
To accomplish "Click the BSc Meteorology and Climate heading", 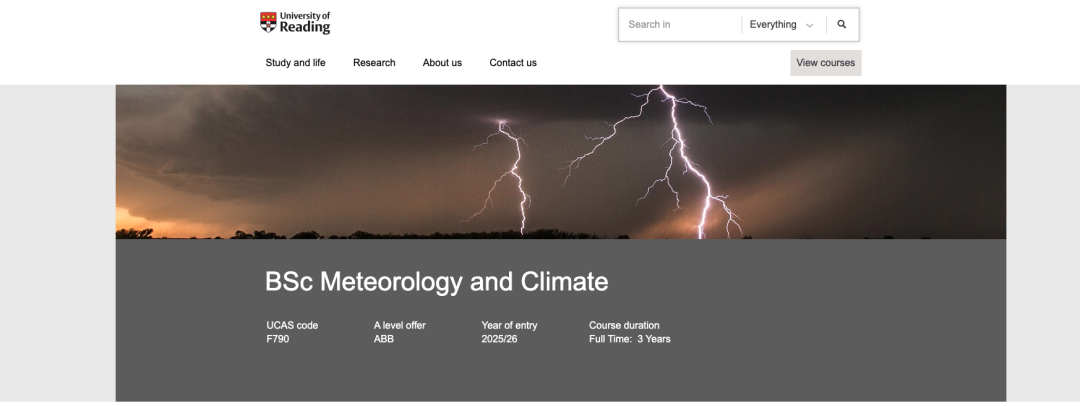I will (436, 282).
